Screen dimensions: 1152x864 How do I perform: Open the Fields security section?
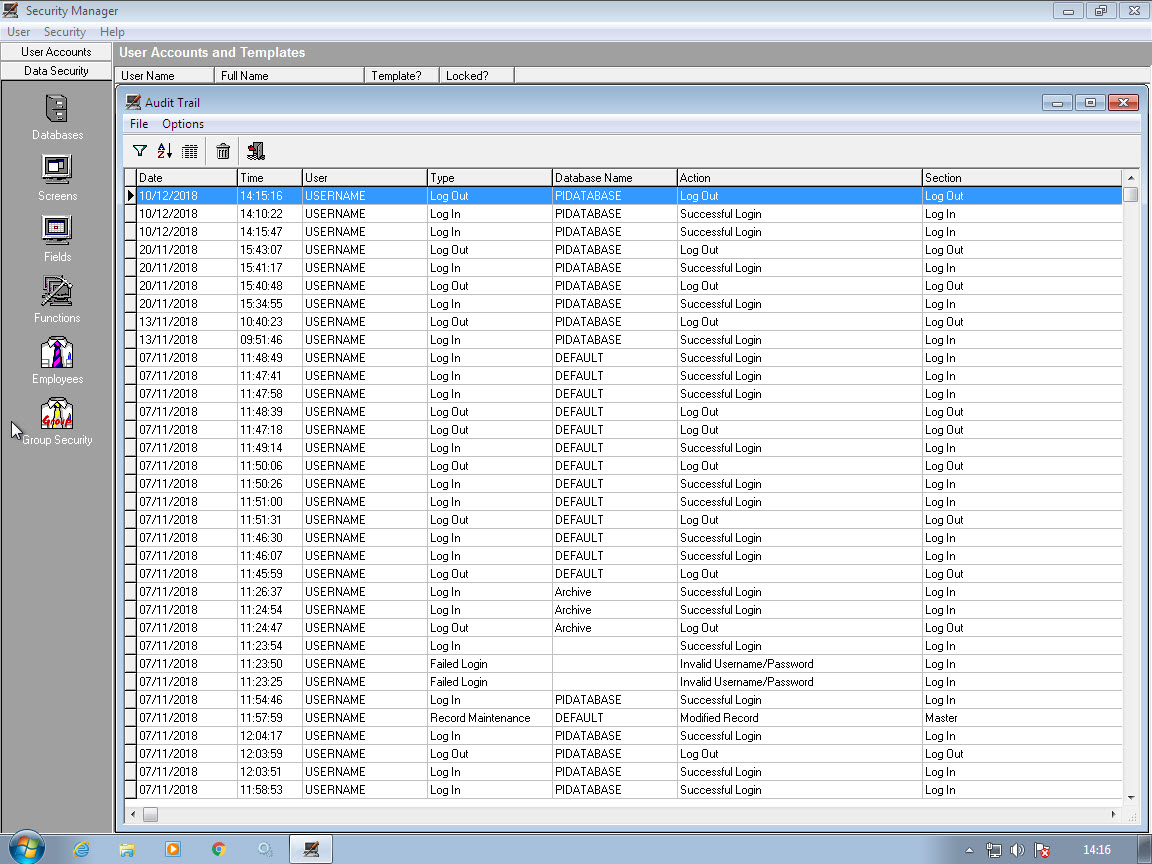[57, 238]
